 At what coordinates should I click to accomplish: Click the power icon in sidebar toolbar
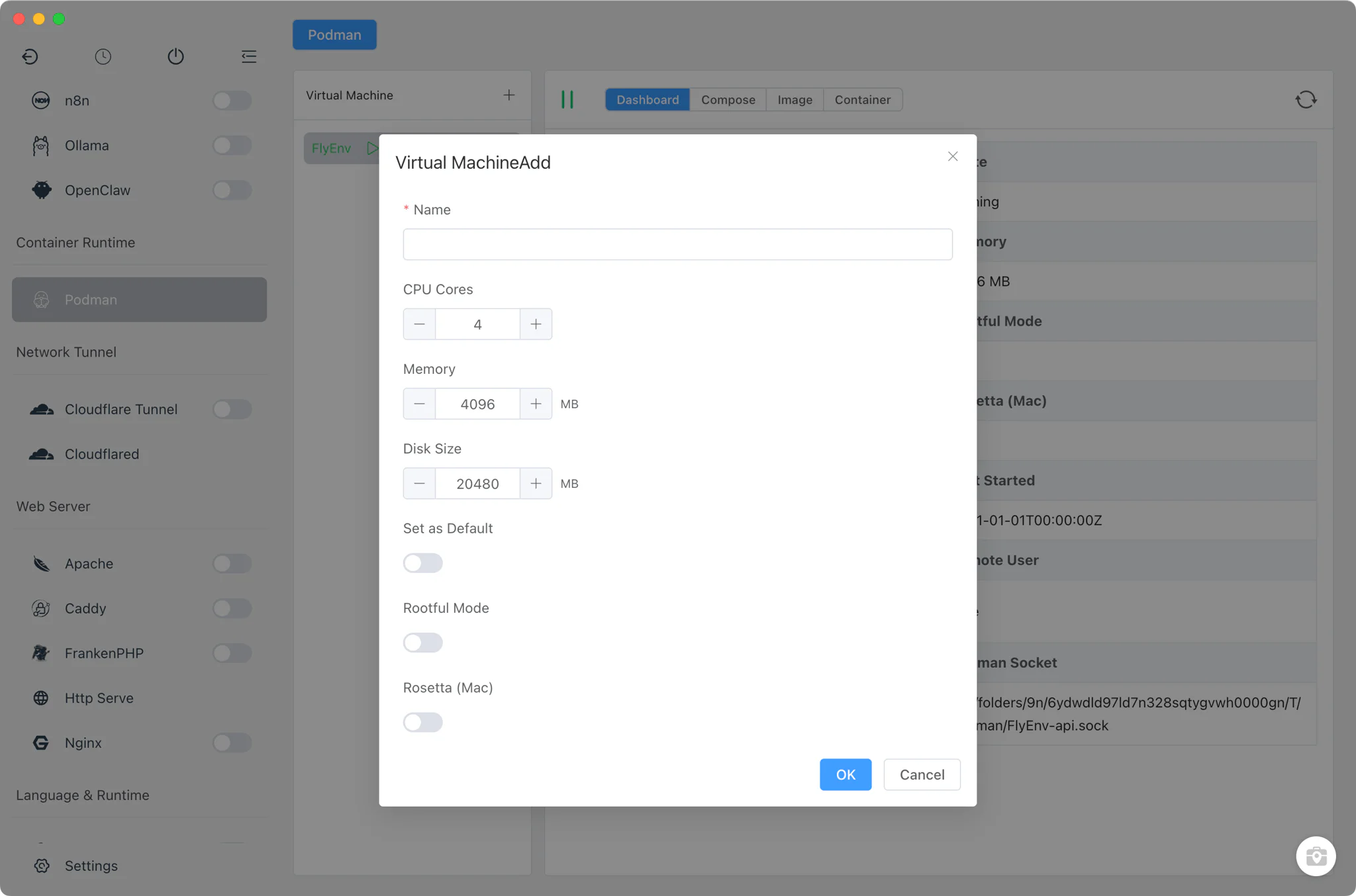(x=175, y=57)
